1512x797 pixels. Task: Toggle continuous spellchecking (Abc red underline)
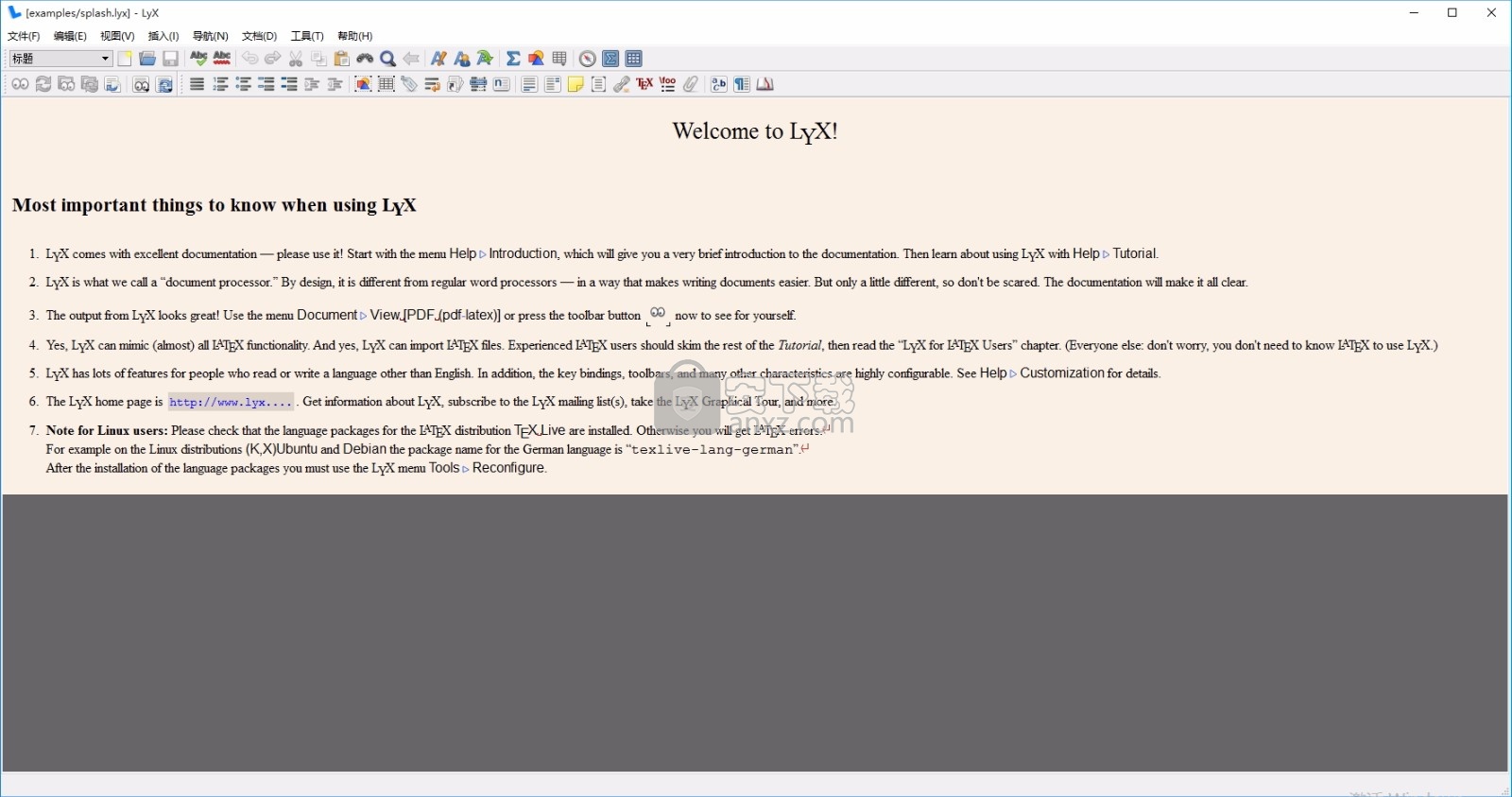(222, 59)
